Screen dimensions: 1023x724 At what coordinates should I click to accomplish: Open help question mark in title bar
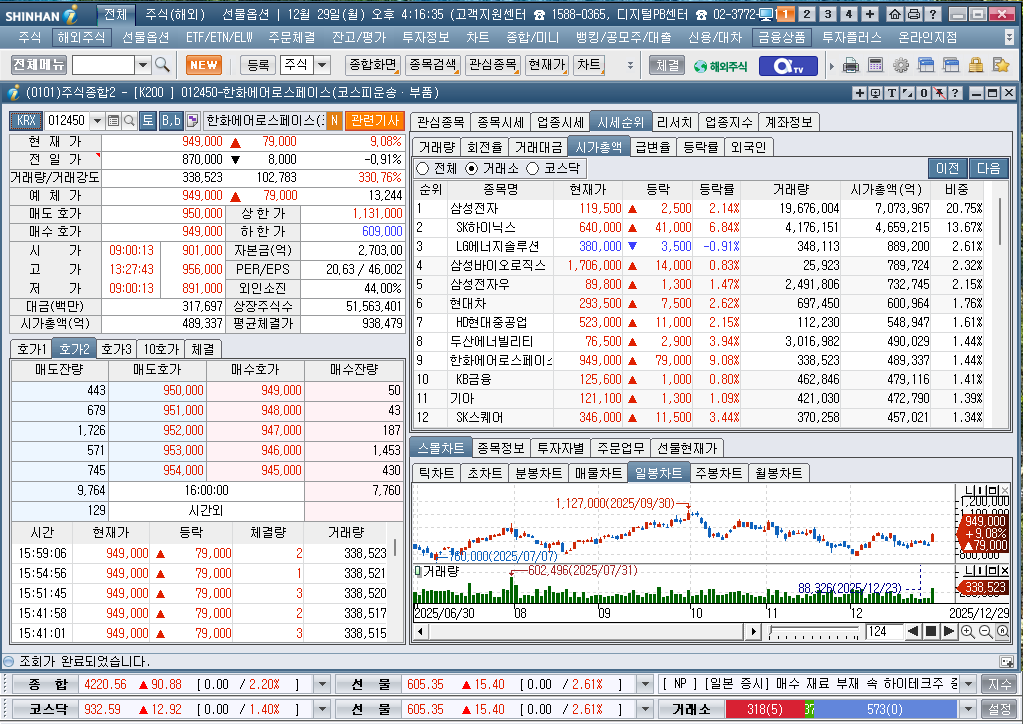[x=933, y=14]
